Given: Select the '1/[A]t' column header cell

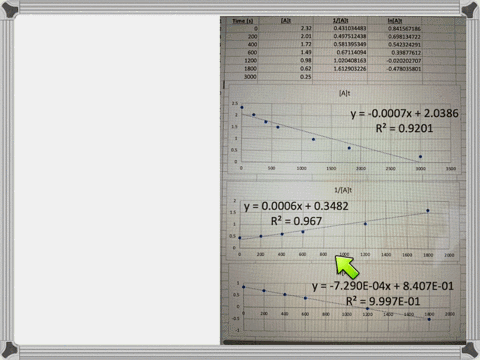Looking at the screenshot, I should [340, 21].
